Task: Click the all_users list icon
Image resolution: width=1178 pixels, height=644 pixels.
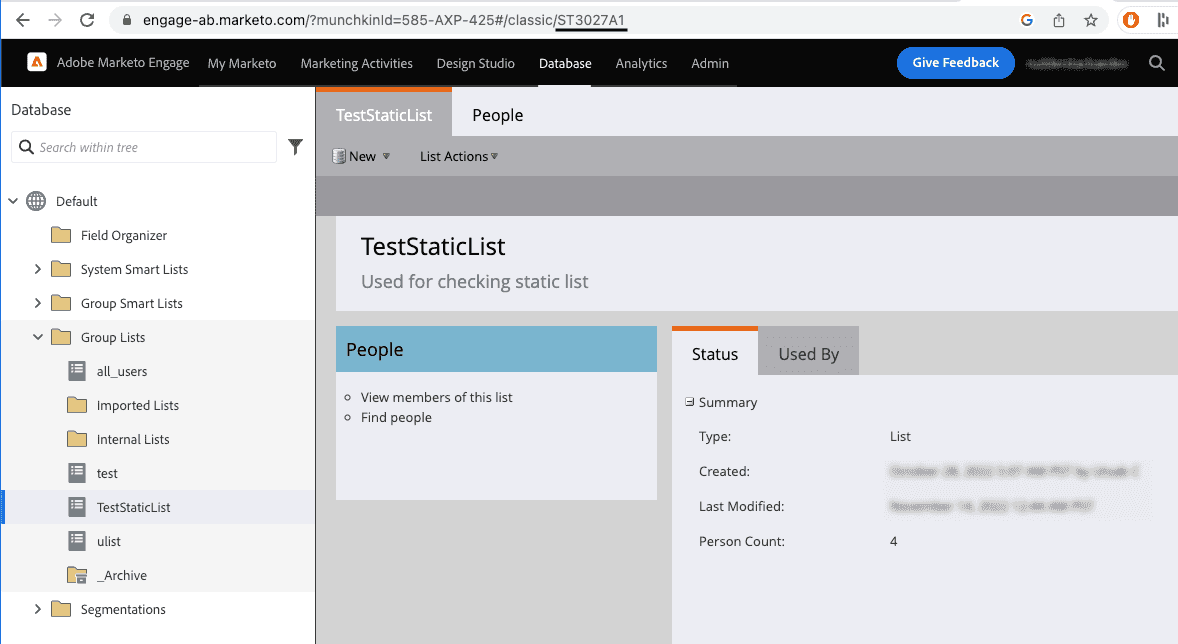Action: (x=77, y=370)
